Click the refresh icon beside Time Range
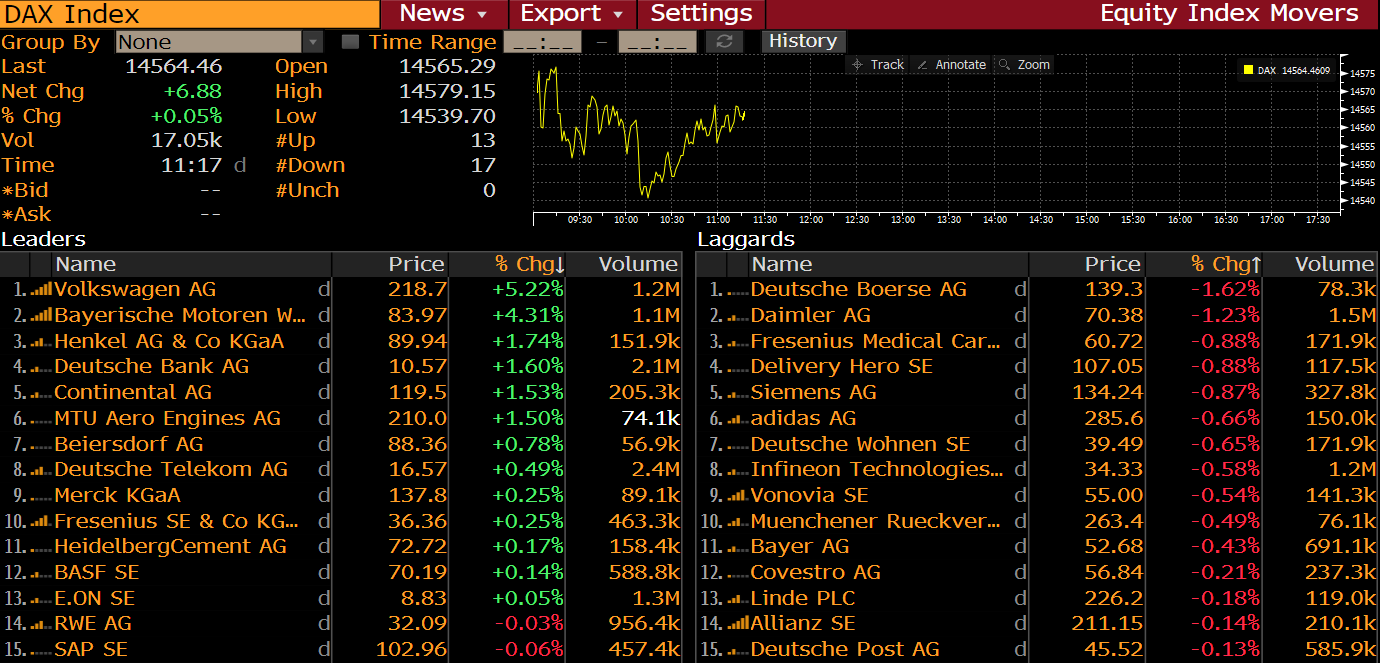Screen dimensions: 1380x663 (x=724, y=42)
